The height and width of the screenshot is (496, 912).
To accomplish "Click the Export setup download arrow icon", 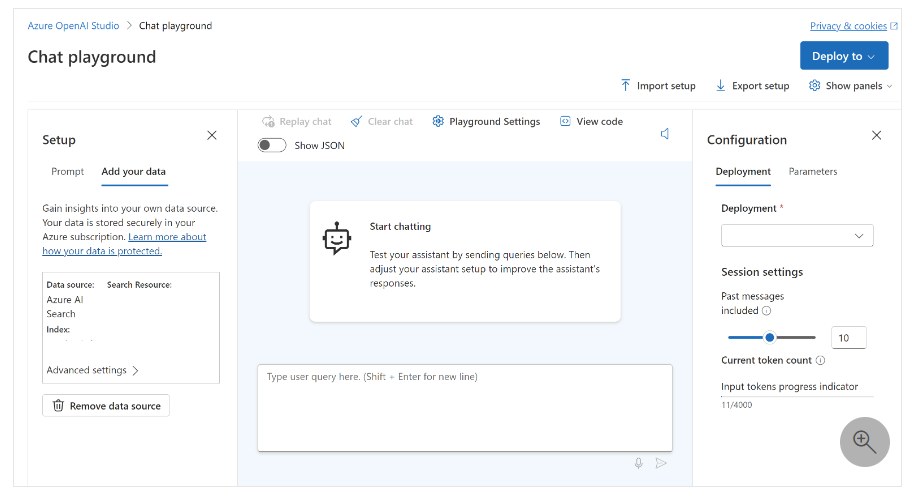I will [721, 85].
